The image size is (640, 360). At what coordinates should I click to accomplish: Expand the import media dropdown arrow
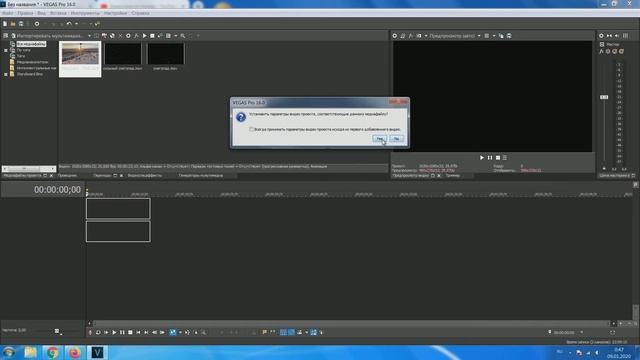coord(89,36)
